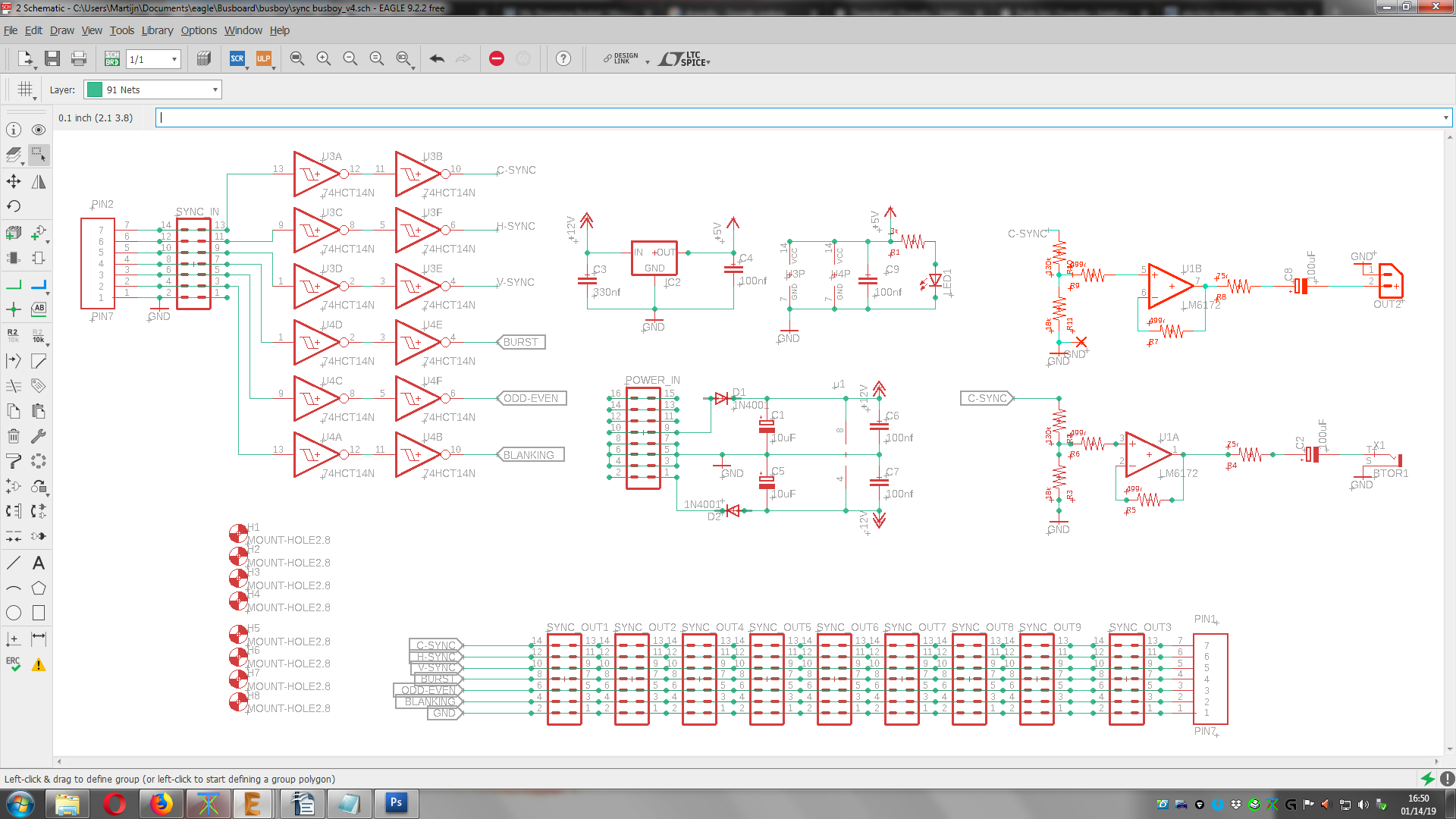
Task: Open Layer Settings from the left toolbar
Action: (x=14, y=155)
